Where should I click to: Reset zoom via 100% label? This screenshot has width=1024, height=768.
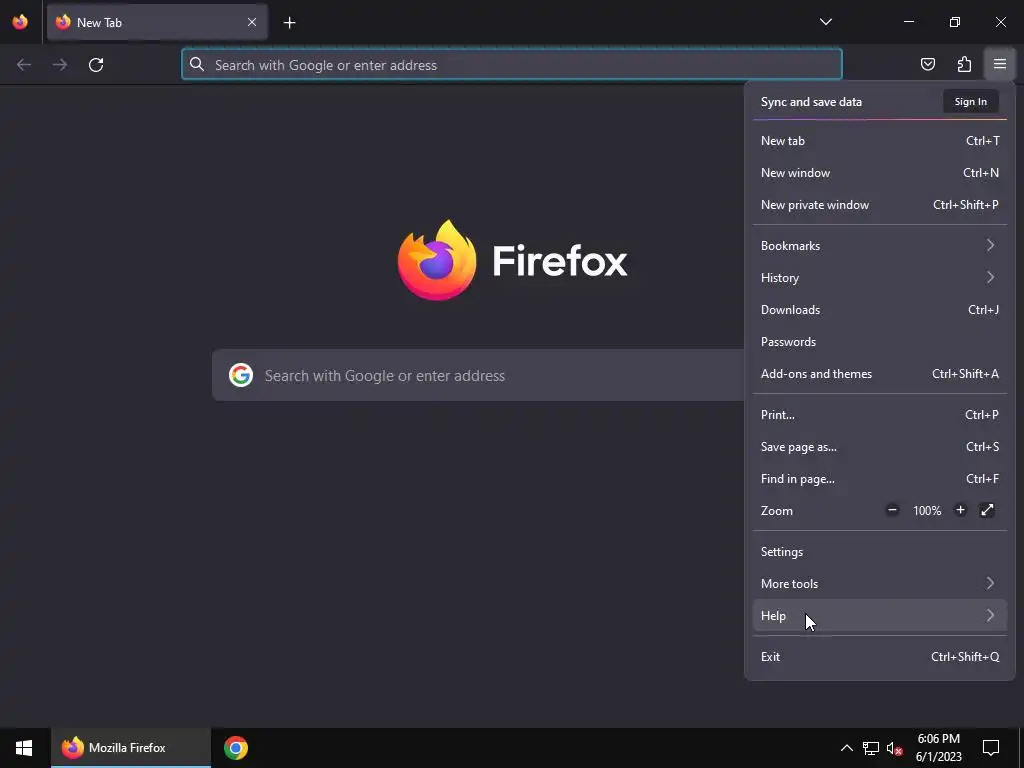pyautogui.click(x=927, y=511)
